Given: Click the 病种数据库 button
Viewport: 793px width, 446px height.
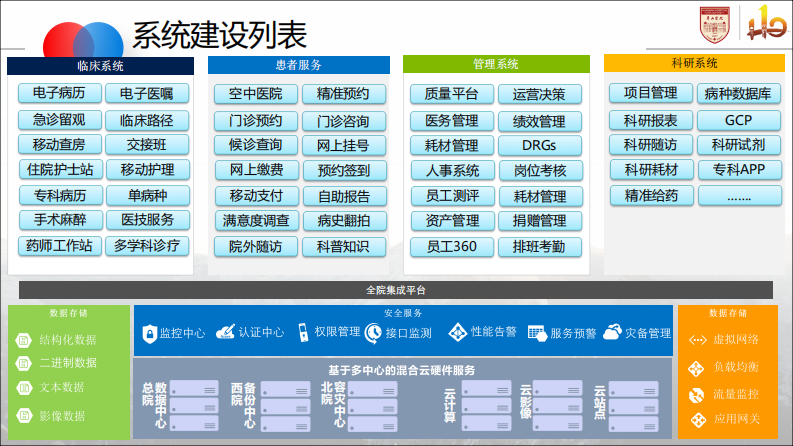Looking at the screenshot, I should [x=738, y=94].
